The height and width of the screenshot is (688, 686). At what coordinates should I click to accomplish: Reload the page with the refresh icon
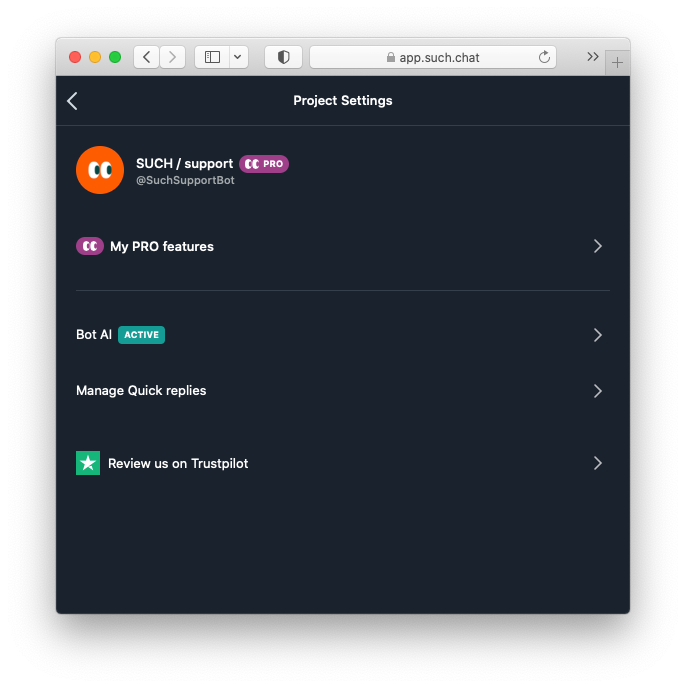click(x=544, y=57)
